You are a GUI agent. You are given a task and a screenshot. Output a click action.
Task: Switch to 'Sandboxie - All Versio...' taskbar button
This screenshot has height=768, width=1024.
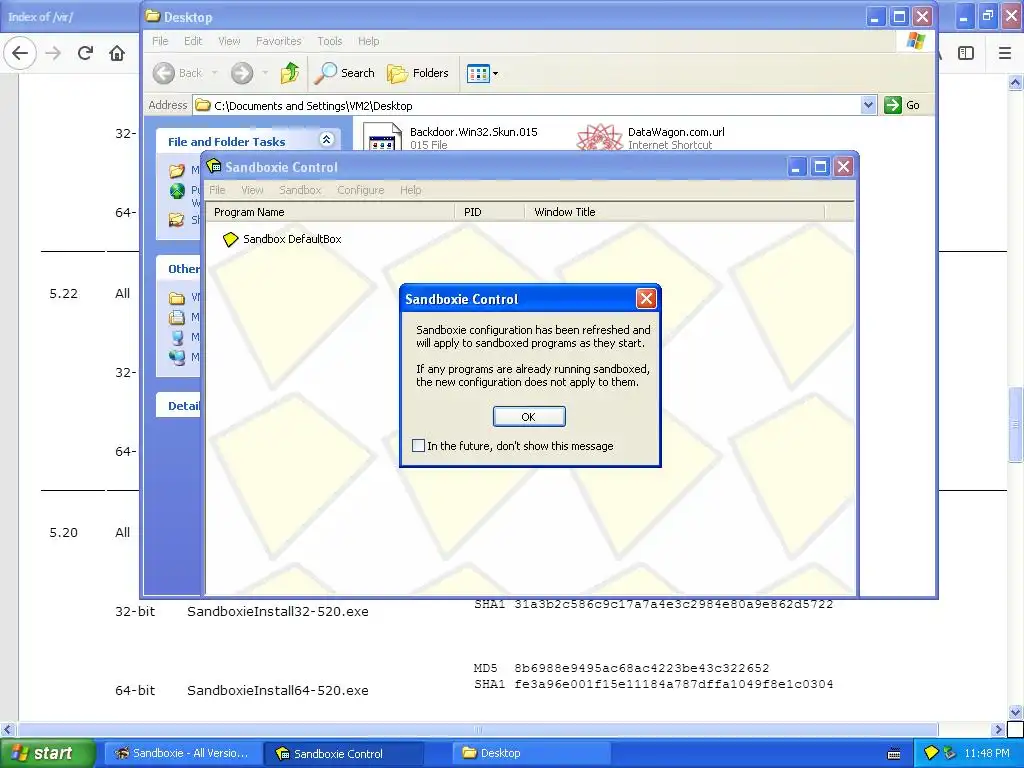click(182, 753)
